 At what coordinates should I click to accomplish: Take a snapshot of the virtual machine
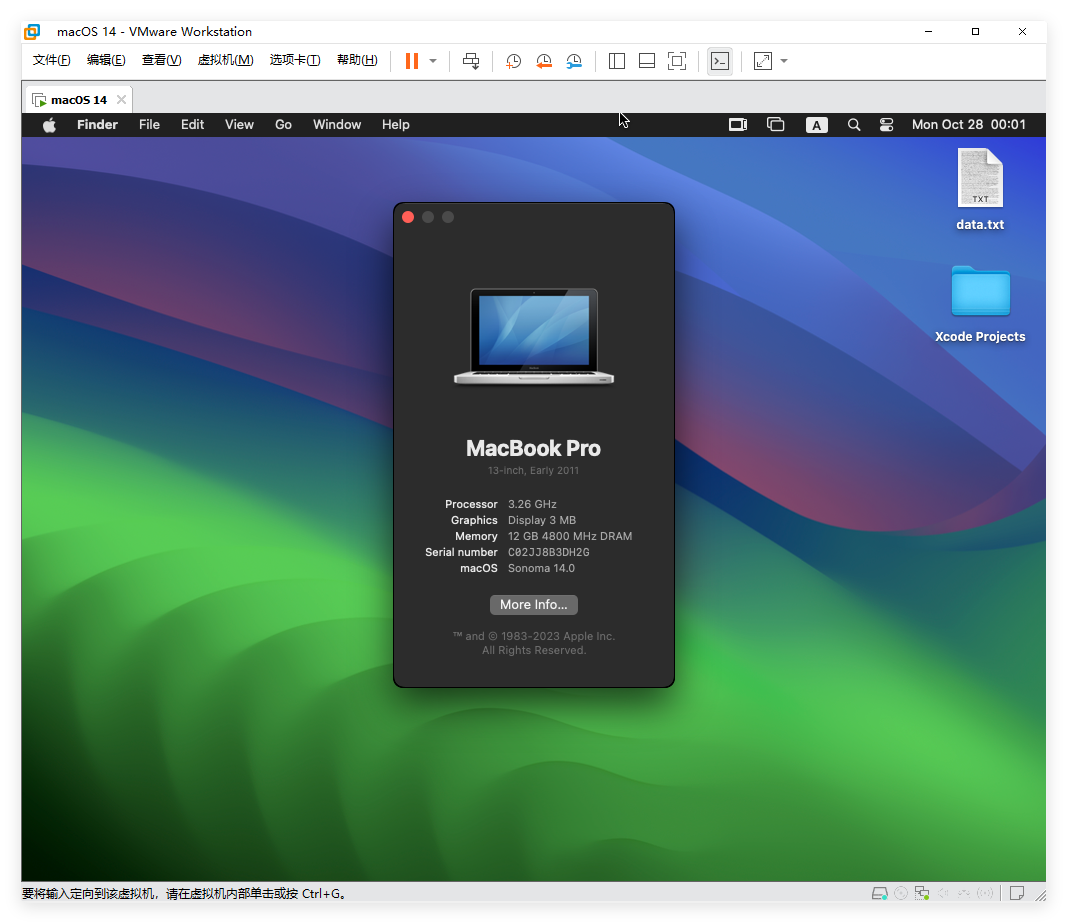(513, 61)
